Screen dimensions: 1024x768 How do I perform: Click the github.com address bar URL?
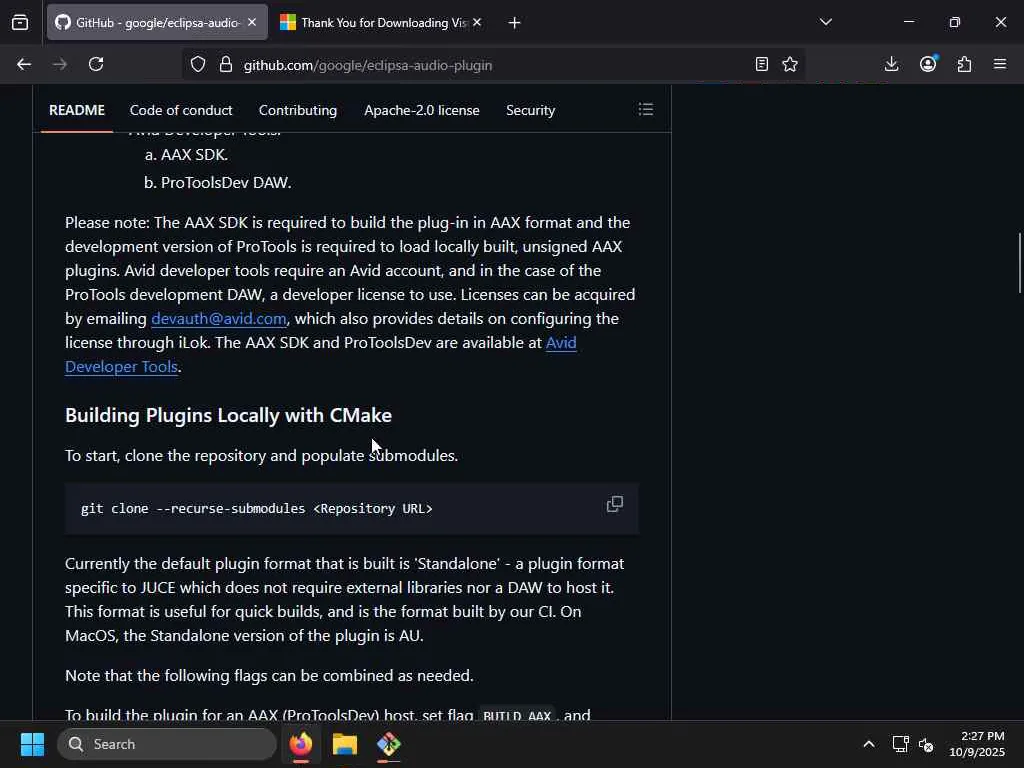368,65
